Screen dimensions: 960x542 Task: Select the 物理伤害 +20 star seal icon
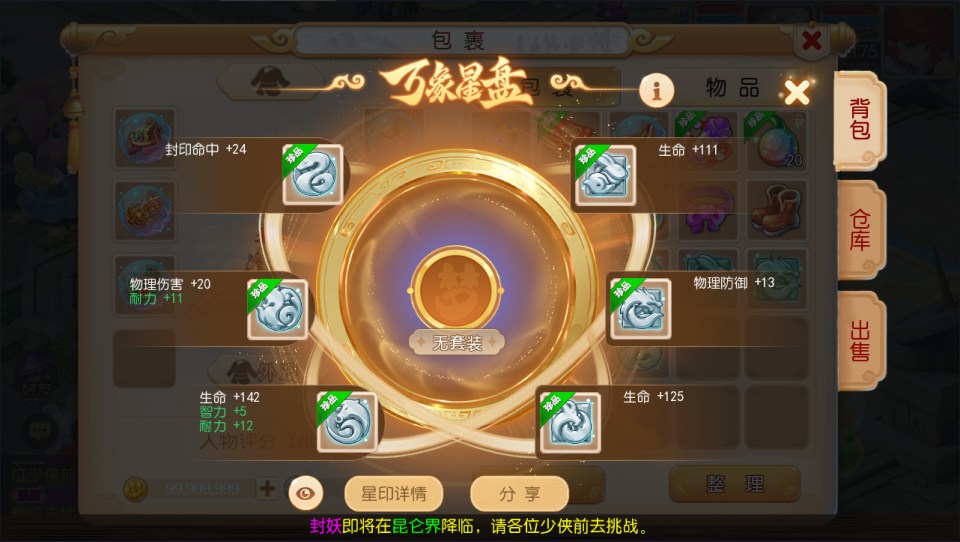[277, 309]
